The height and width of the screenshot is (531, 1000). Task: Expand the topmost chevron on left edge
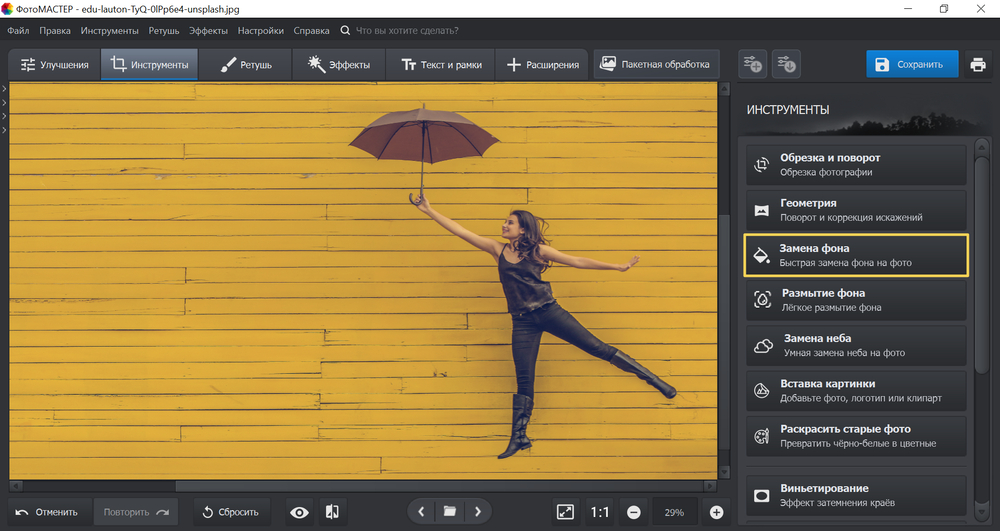(4, 89)
